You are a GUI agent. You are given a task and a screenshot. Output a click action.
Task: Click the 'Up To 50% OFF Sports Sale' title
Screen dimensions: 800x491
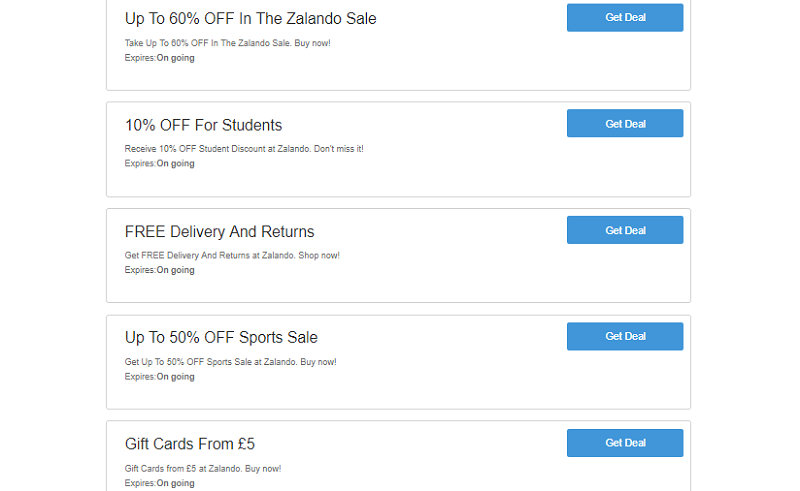[x=221, y=338]
